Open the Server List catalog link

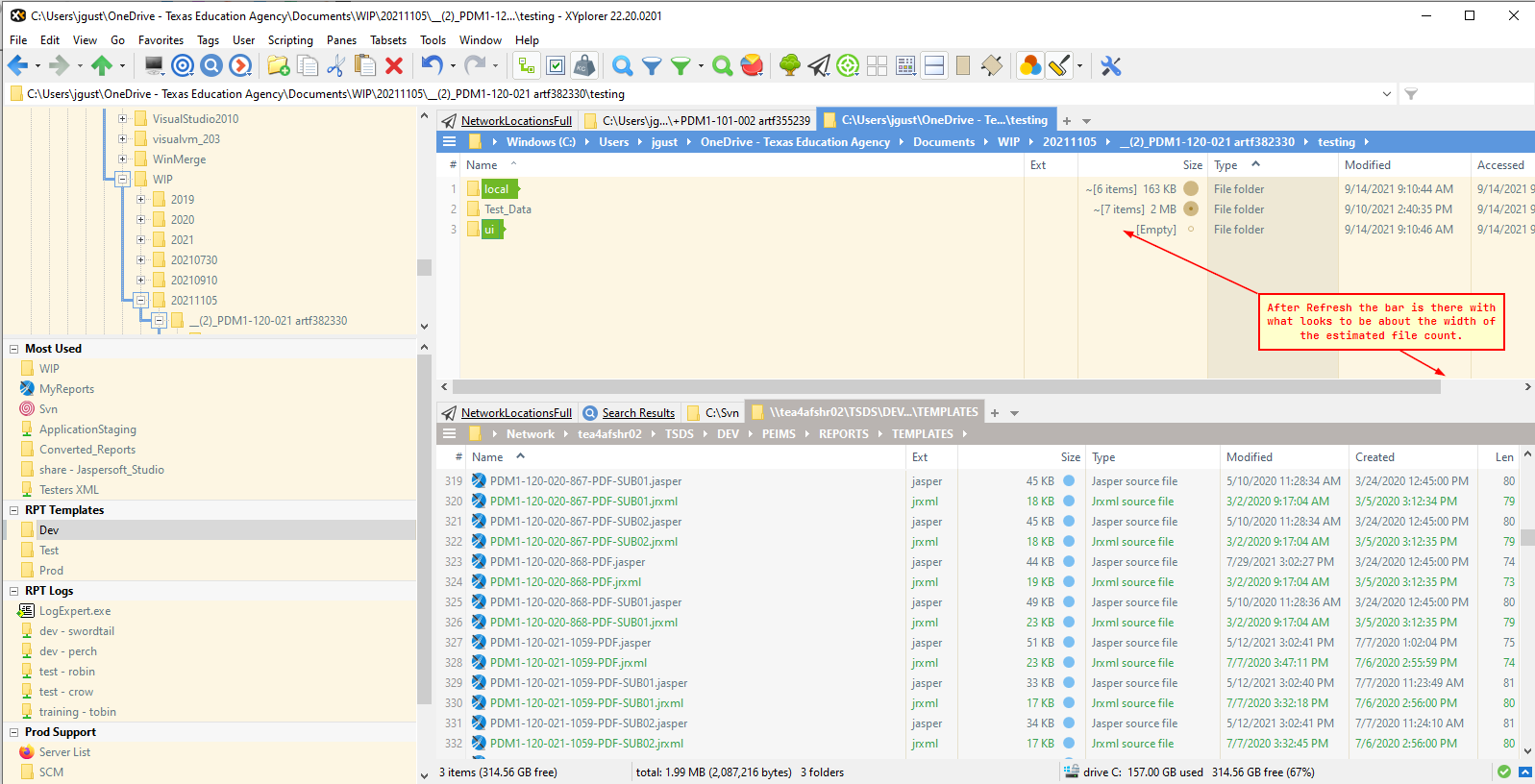[64, 752]
